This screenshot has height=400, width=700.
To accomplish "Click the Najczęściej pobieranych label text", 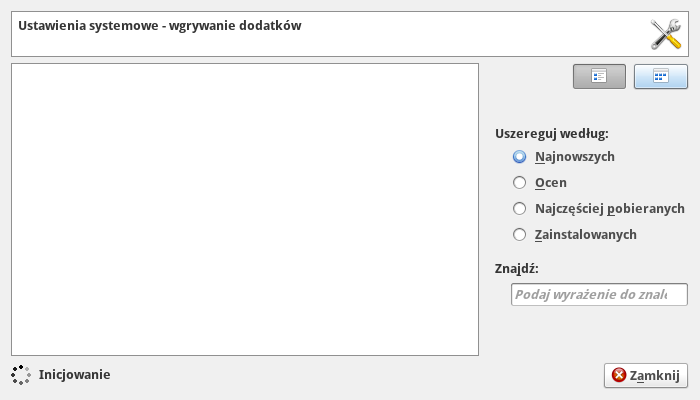I will pos(609,209).
